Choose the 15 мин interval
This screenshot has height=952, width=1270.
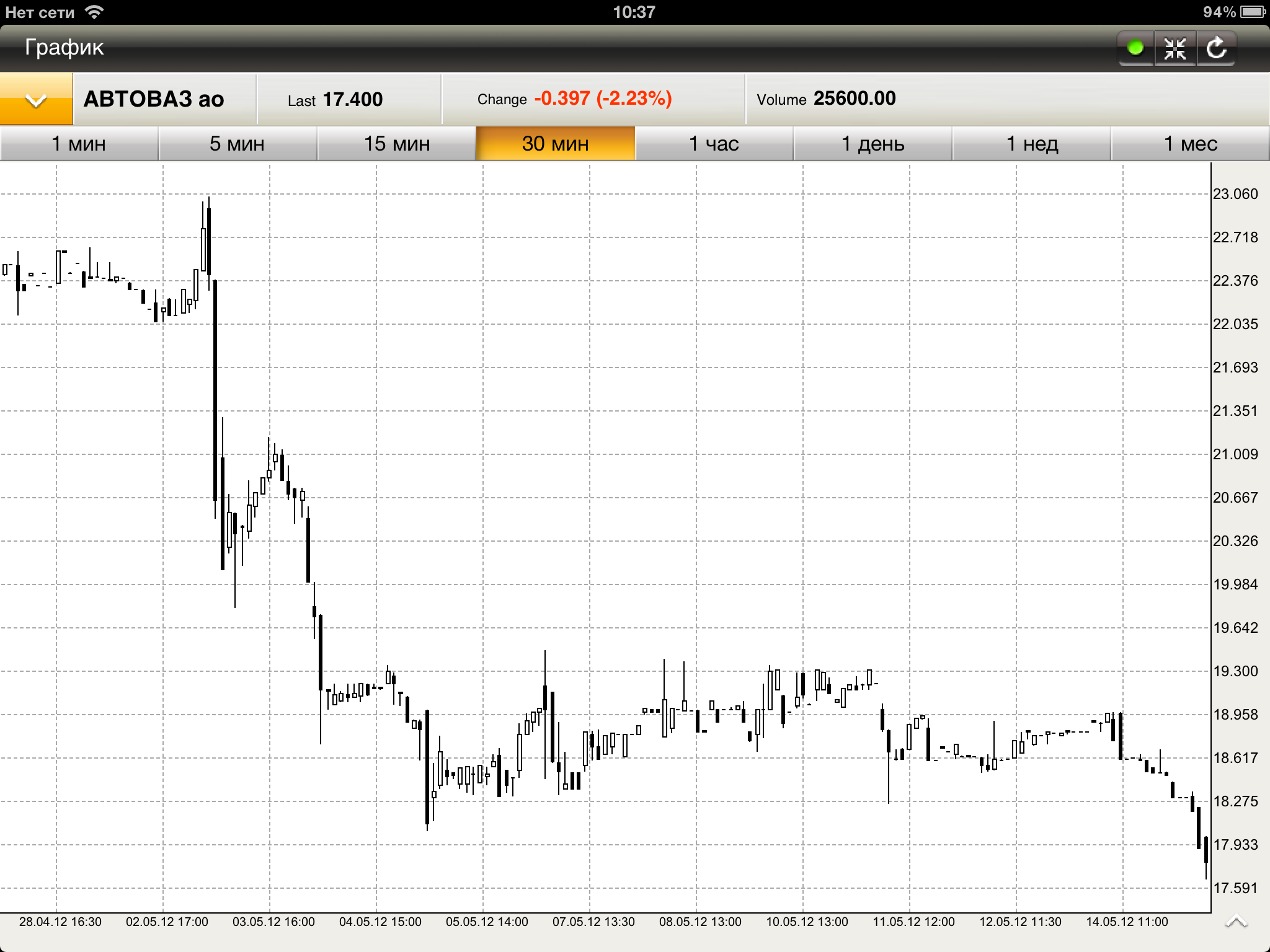397,144
